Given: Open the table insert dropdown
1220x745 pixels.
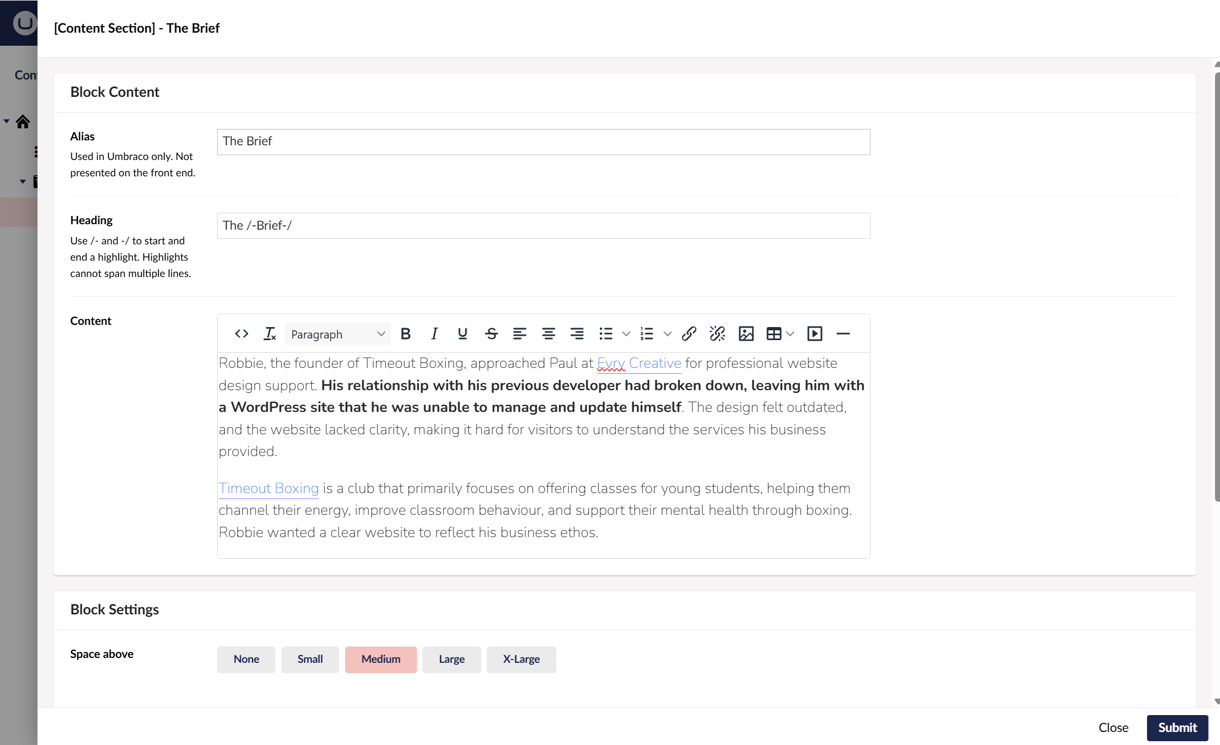Looking at the screenshot, I should tap(790, 333).
